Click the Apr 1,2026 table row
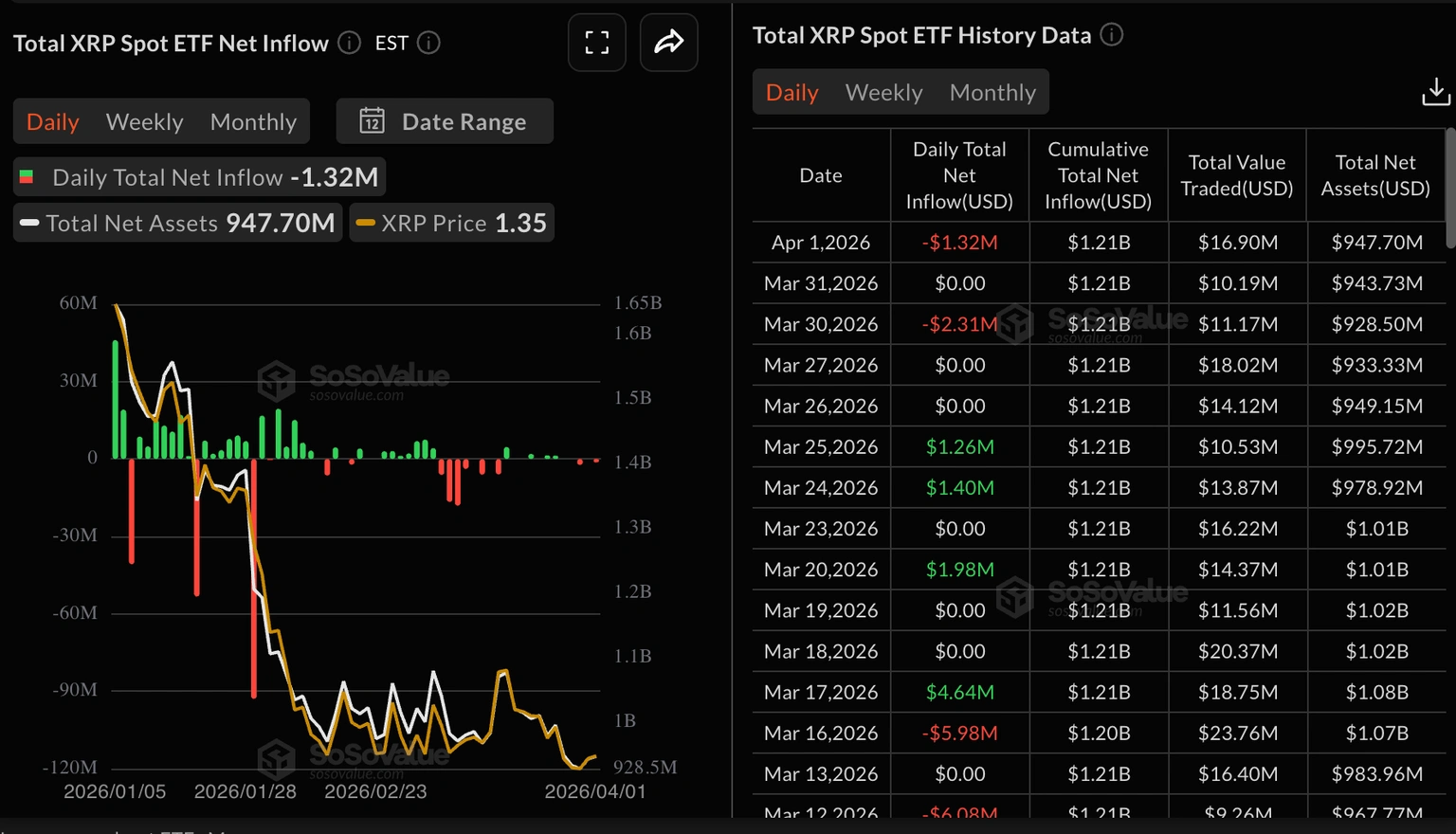Image resolution: width=1456 pixels, height=834 pixels. [x=1098, y=243]
